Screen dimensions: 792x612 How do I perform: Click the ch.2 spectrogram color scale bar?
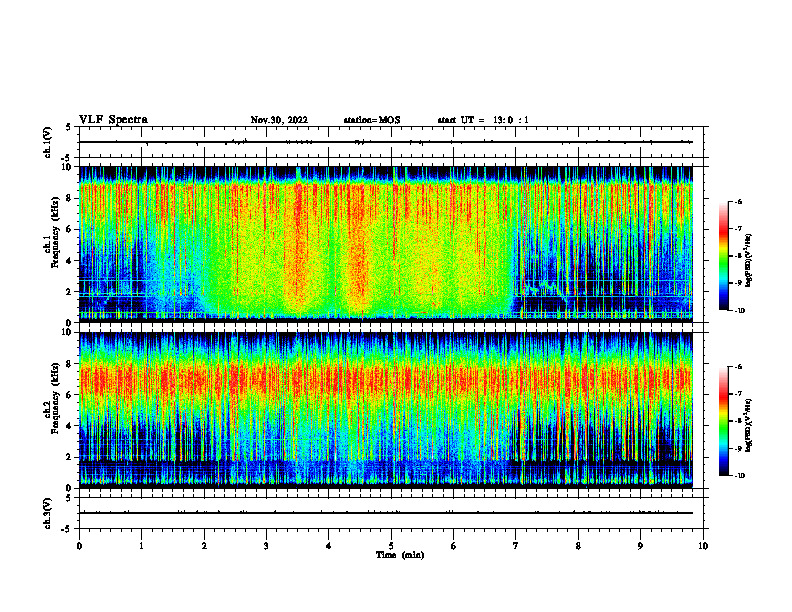[724, 421]
